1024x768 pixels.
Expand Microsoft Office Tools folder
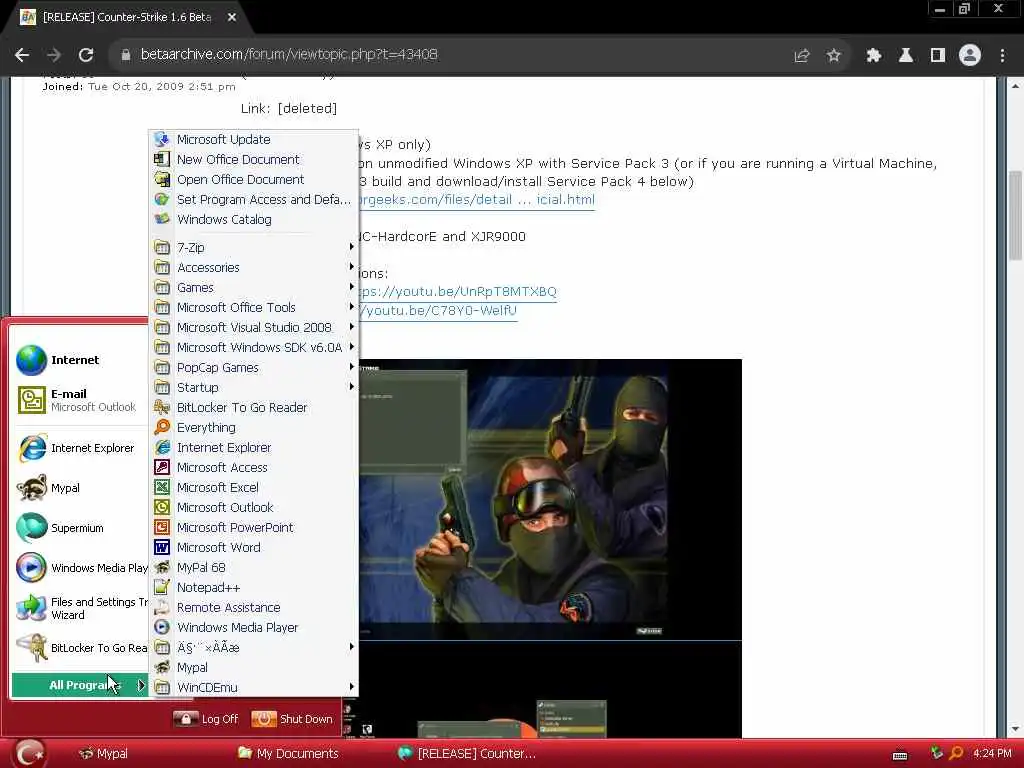pos(253,307)
